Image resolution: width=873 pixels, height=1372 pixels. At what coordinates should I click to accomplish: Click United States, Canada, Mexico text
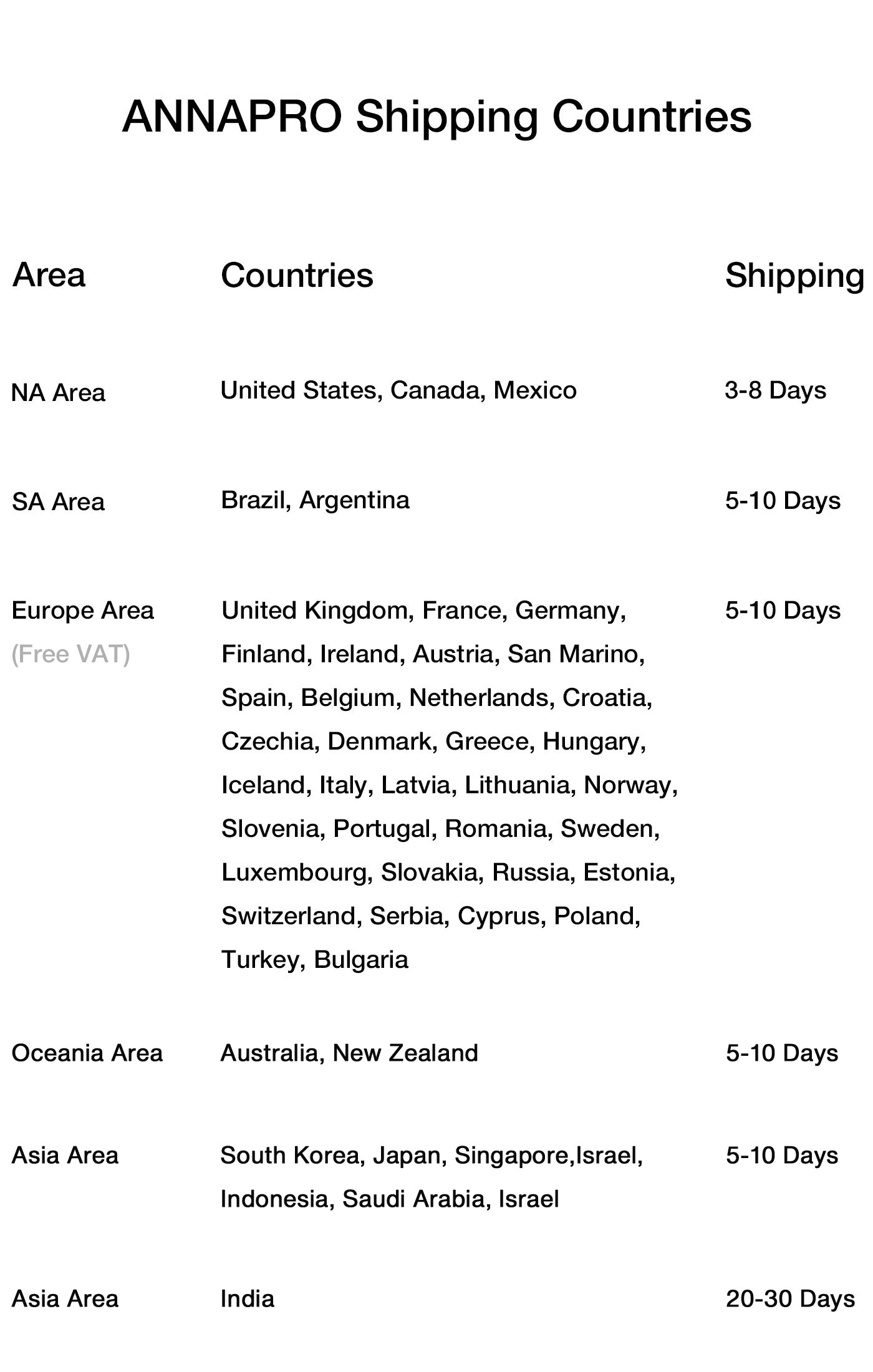398,390
